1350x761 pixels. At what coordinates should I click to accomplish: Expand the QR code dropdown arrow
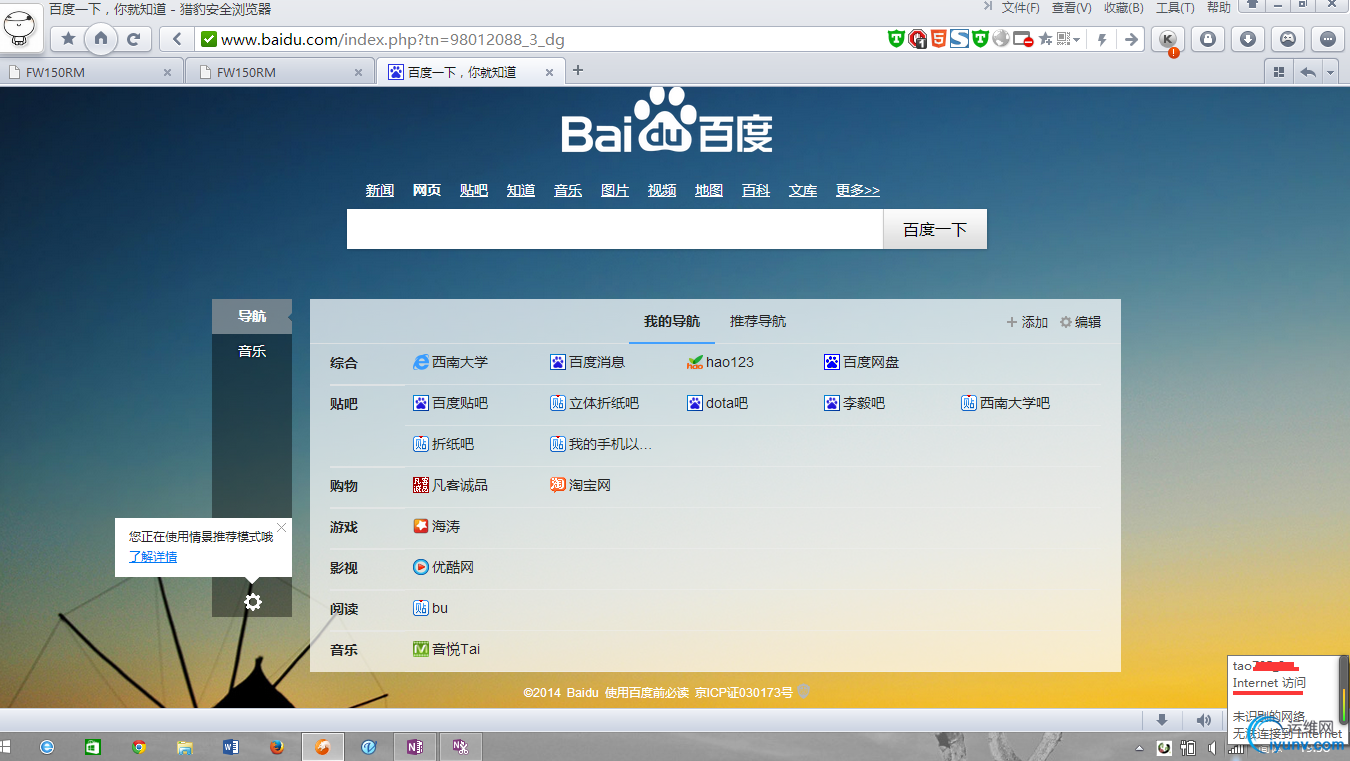click(x=1077, y=40)
